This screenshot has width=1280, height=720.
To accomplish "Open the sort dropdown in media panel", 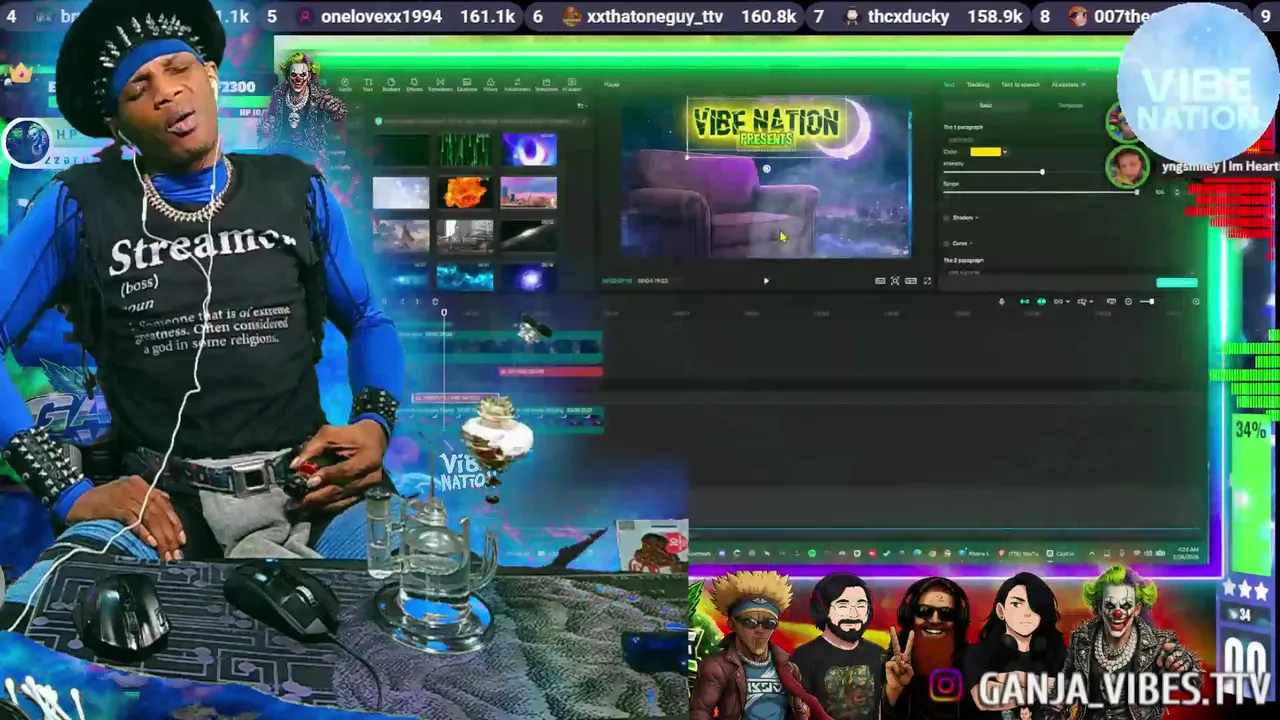I will [x=583, y=105].
